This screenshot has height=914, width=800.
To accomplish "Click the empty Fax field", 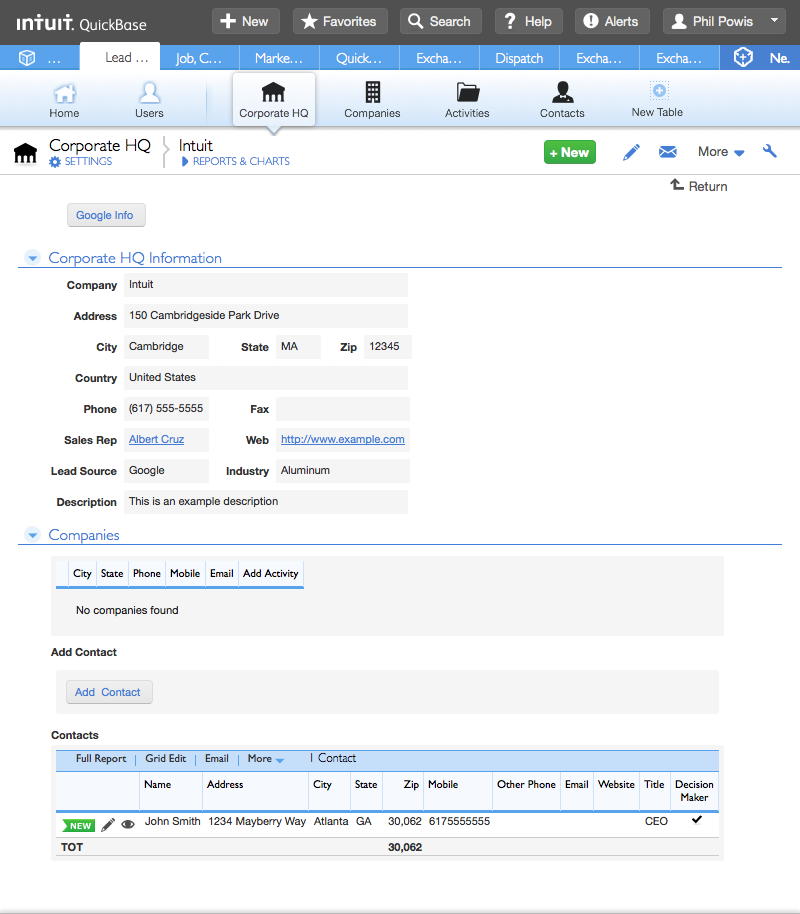I will pos(343,409).
